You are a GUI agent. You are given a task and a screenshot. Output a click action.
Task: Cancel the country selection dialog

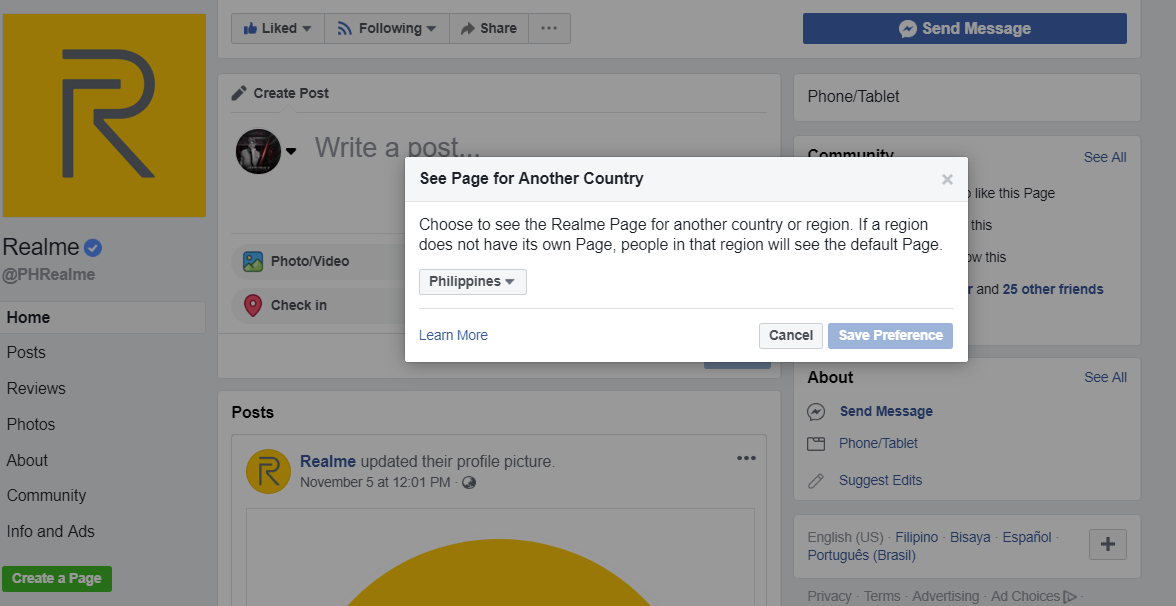point(790,335)
